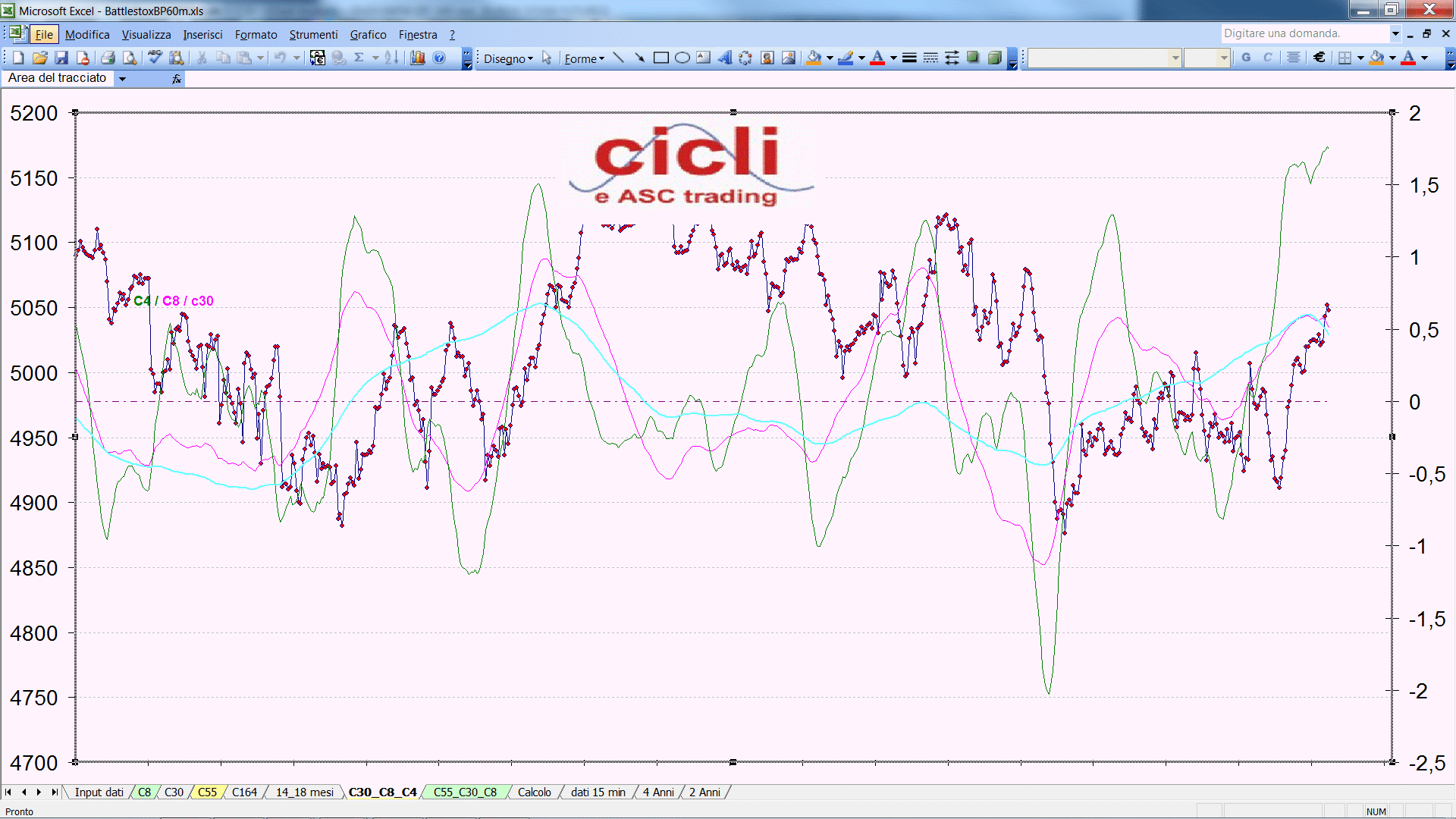Image resolution: width=1456 pixels, height=819 pixels.
Task: Switch to the 14_18 mesi sheet tab
Action: click(305, 792)
